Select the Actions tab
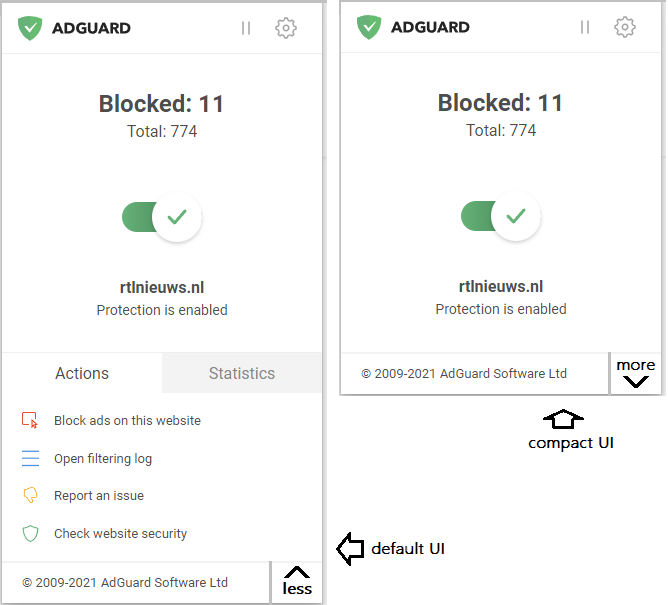 82,373
